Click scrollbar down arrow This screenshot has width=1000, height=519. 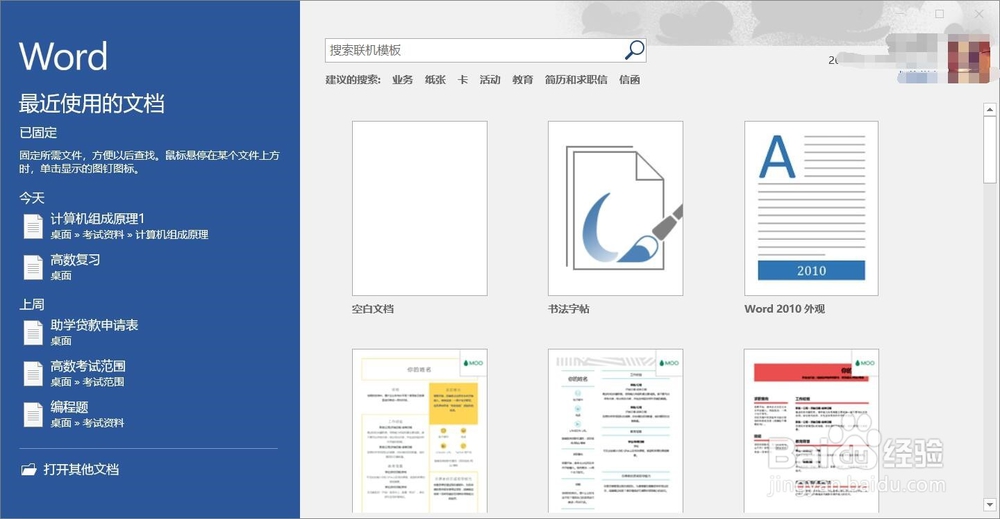(990, 504)
